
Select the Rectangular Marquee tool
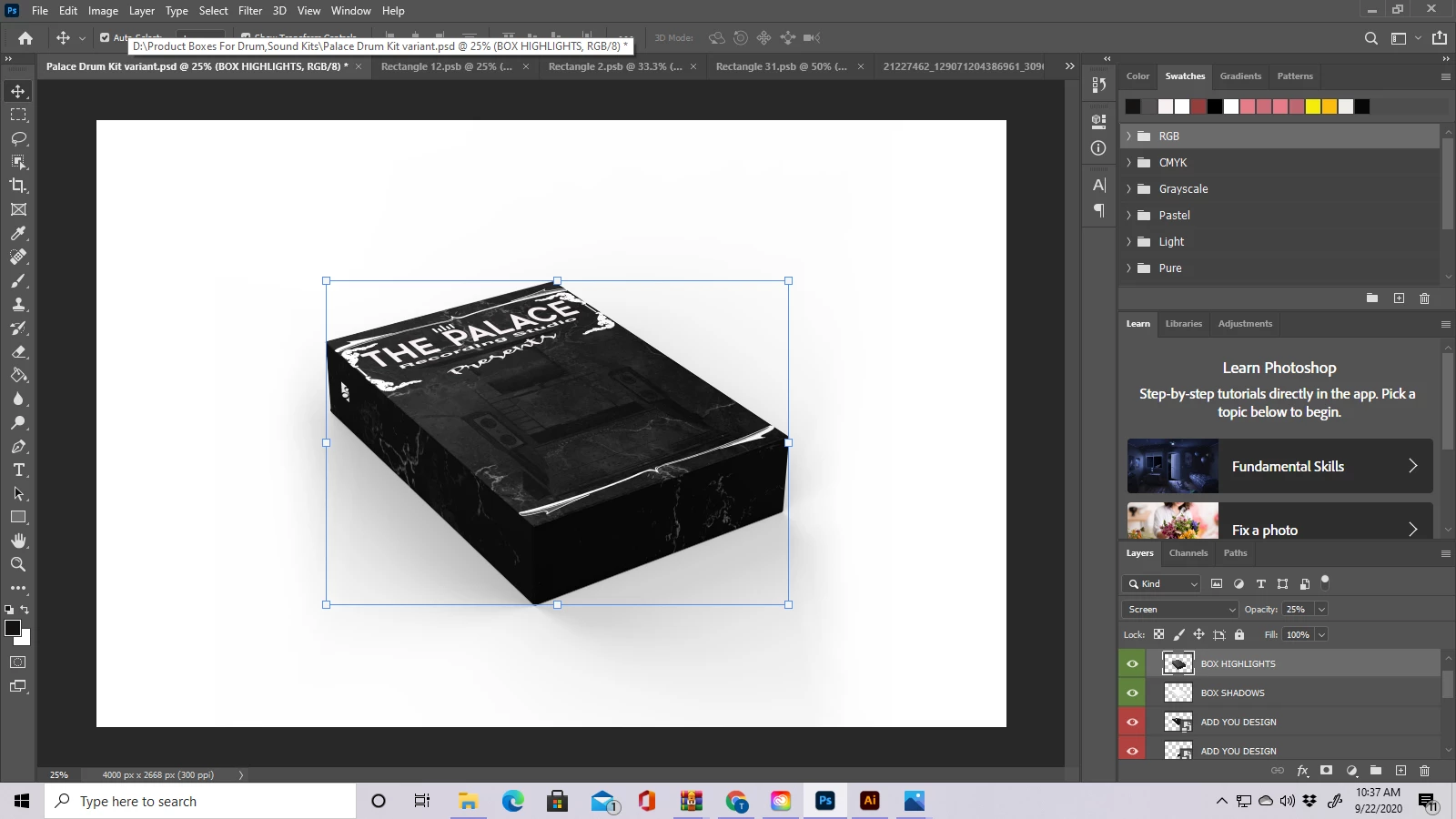tap(18, 115)
